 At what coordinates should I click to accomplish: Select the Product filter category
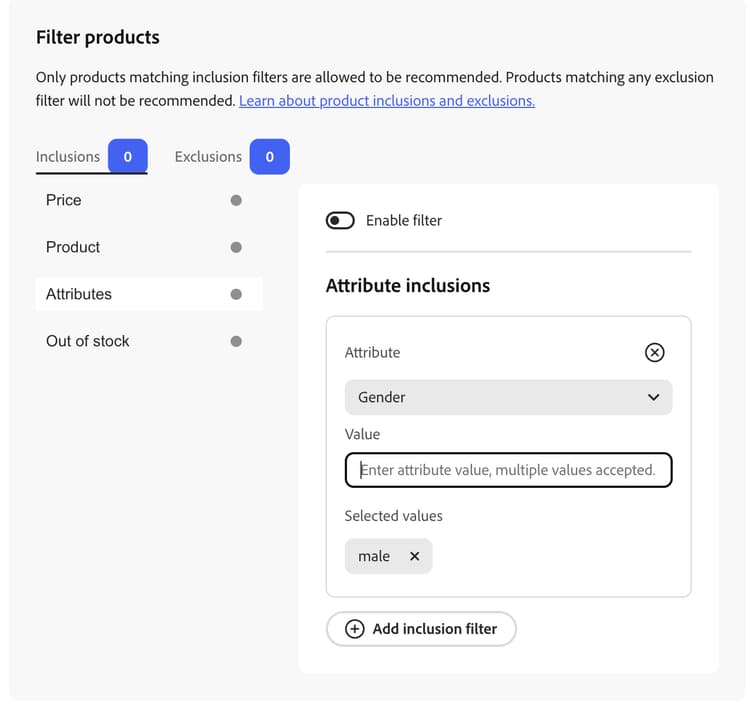pos(149,247)
